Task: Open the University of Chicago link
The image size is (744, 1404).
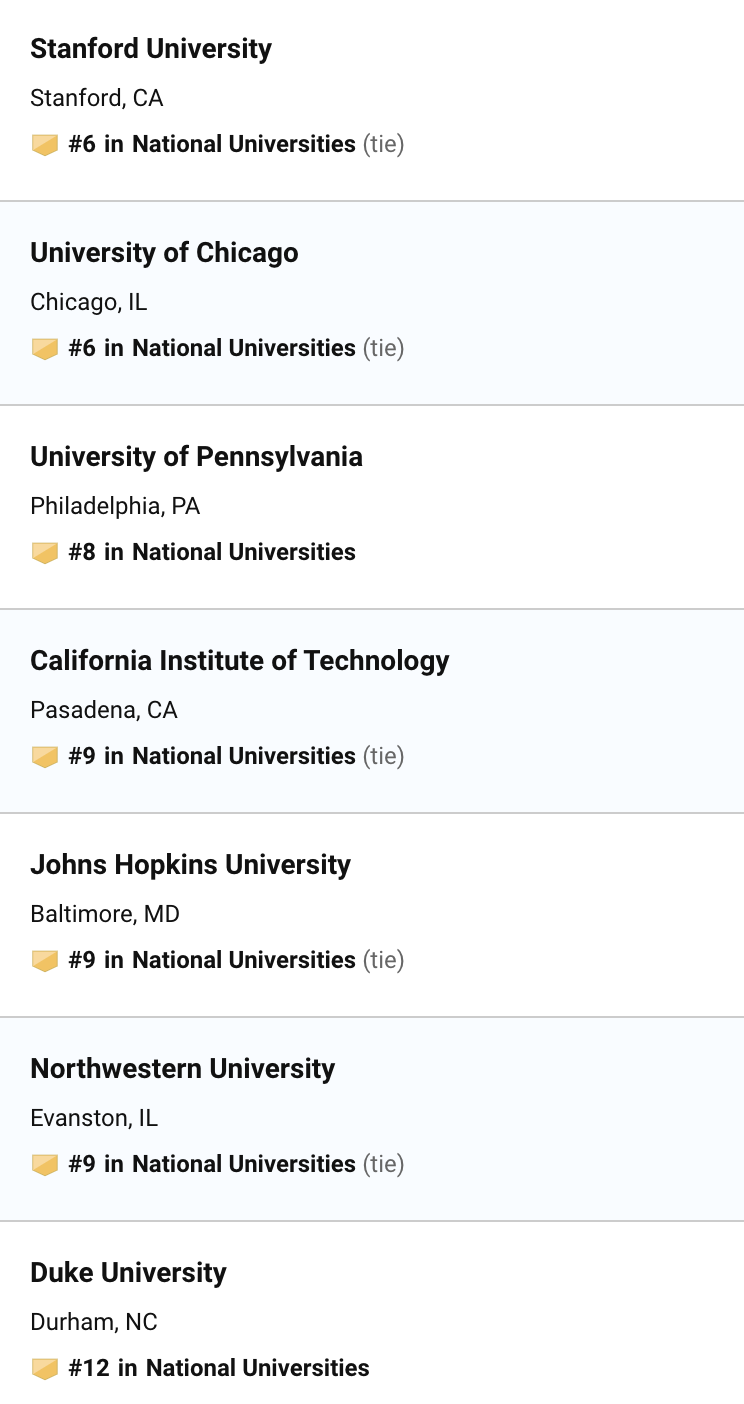Action: pyautogui.click(x=164, y=253)
